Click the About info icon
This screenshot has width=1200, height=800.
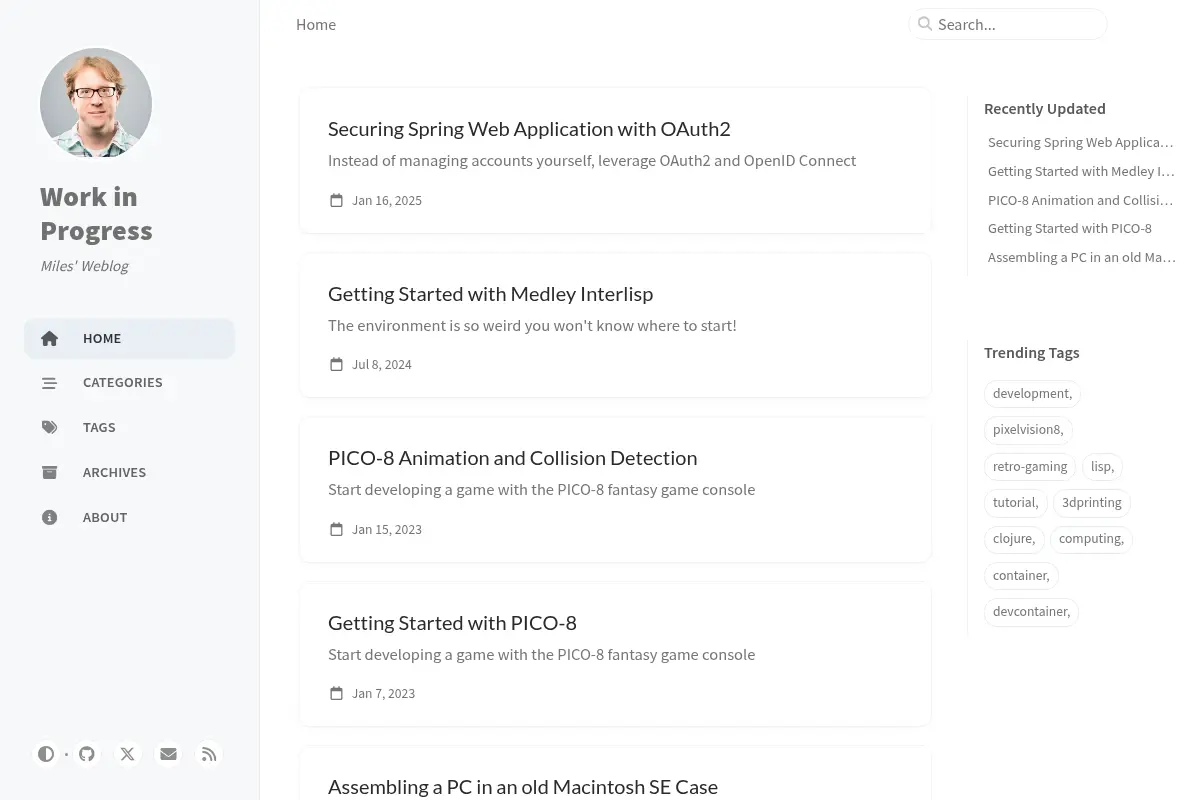coord(49,517)
